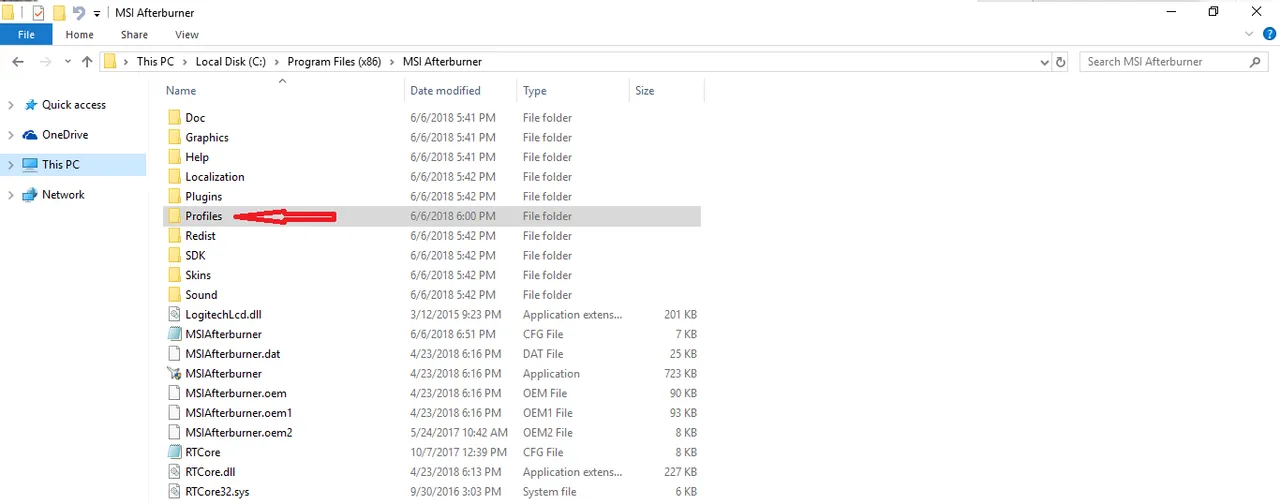Click the Localization folder icon
Screen dimensions: 1280x503
coord(174,177)
